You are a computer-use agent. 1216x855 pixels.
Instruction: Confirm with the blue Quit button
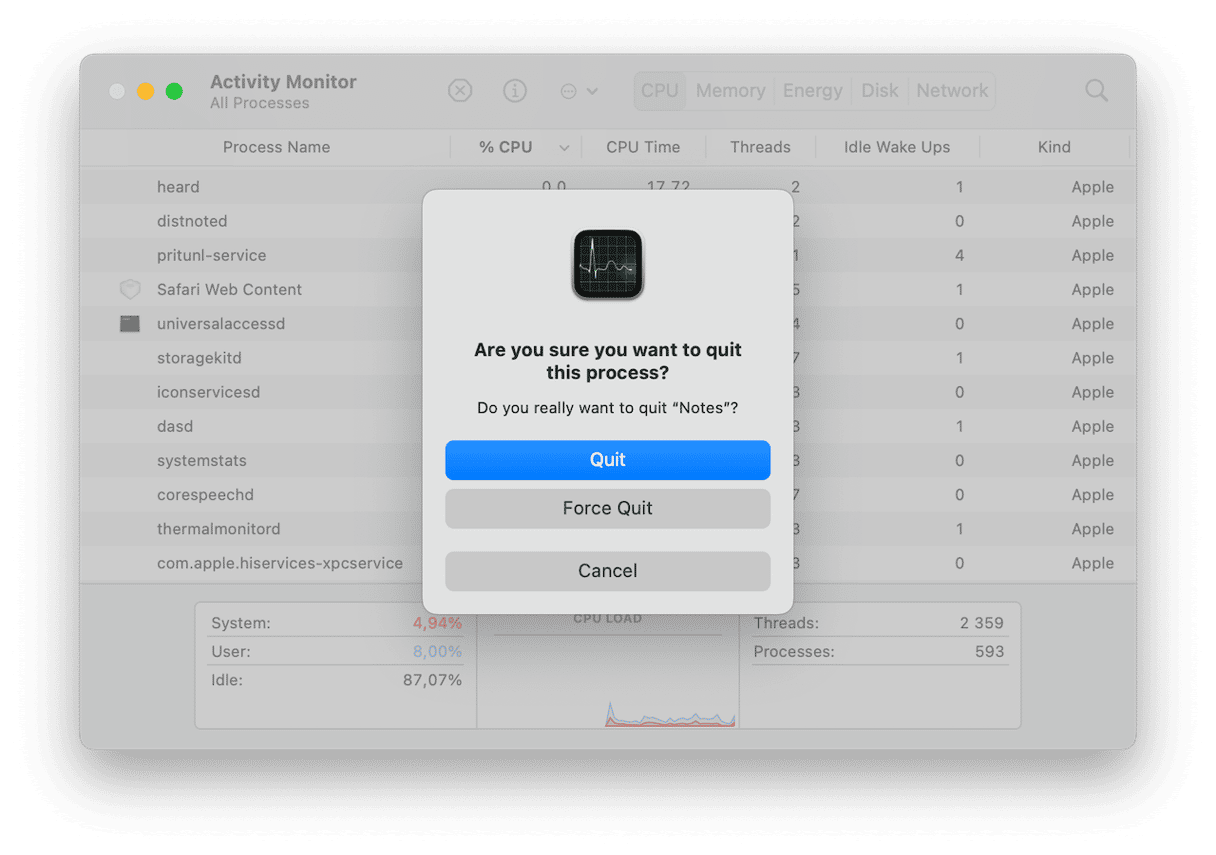coord(608,460)
